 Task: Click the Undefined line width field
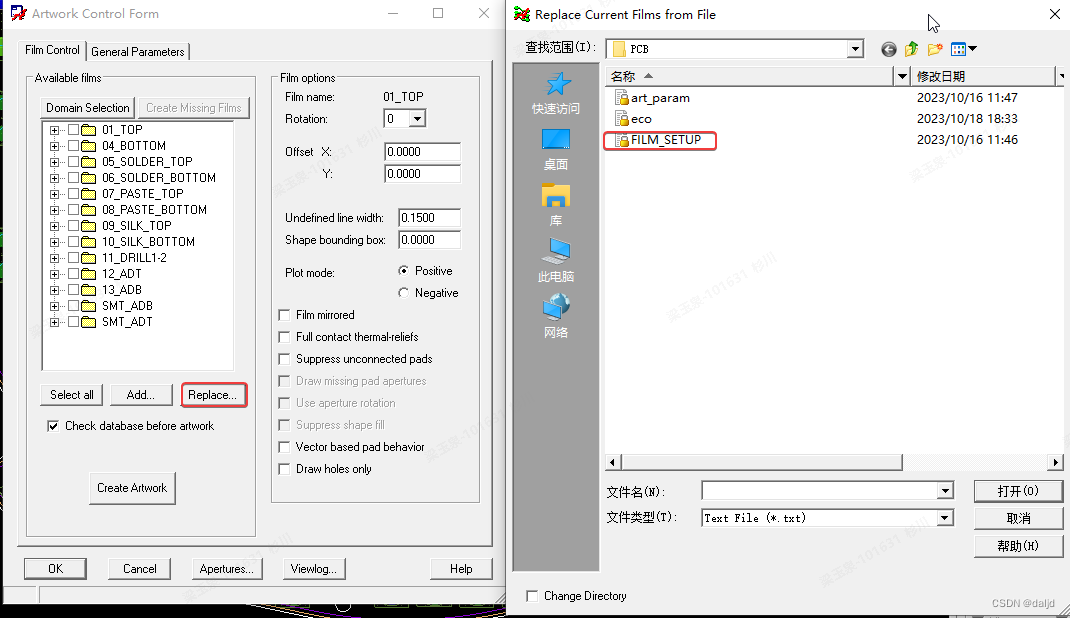coord(429,218)
